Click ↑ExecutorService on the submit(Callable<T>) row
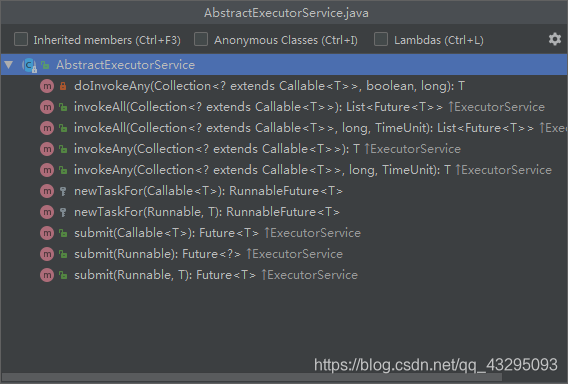This screenshot has width=568, height=384. 313,233
